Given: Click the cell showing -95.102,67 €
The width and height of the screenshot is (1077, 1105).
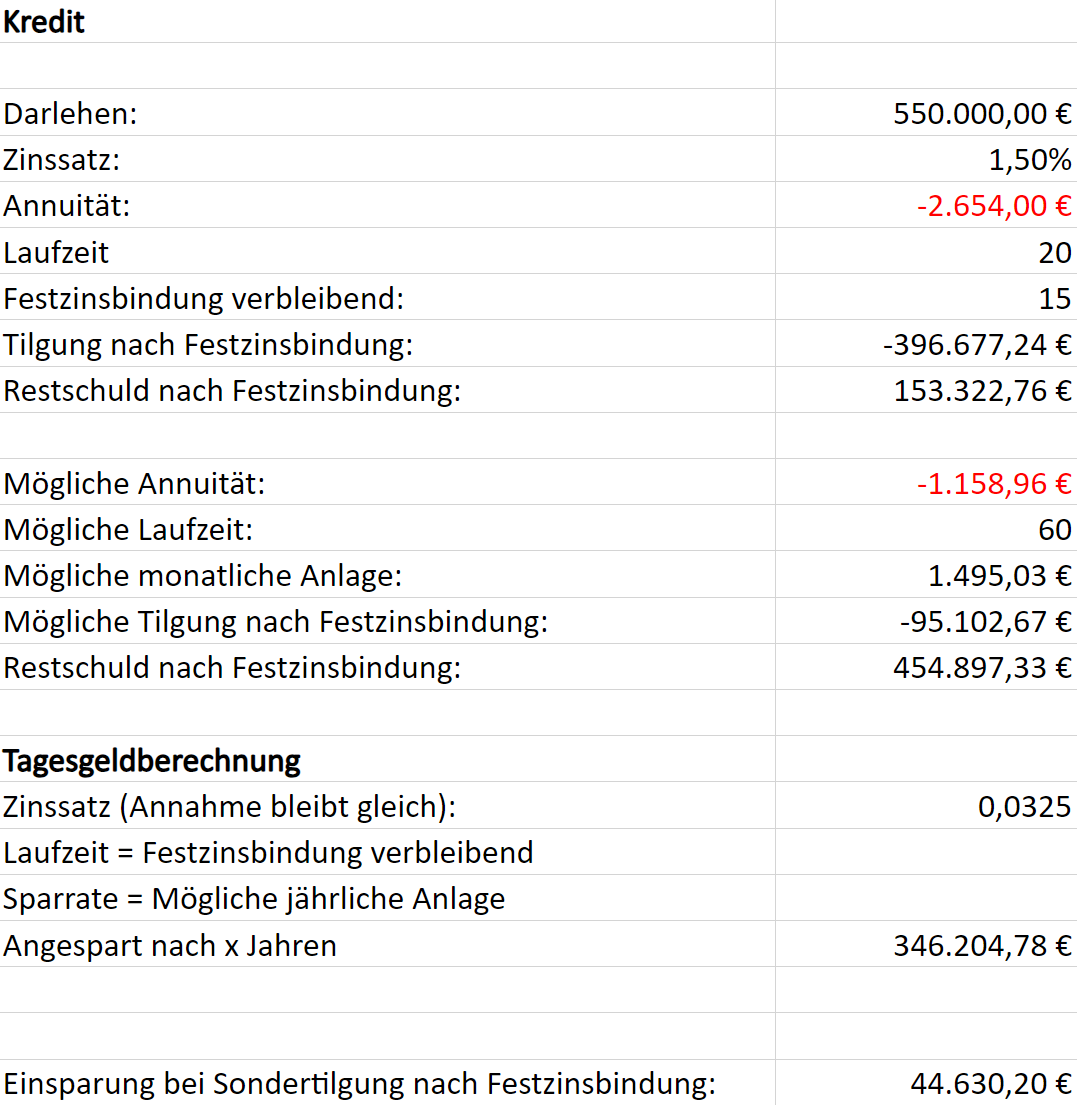Looking at the screenshot, I should coord(985,622).
